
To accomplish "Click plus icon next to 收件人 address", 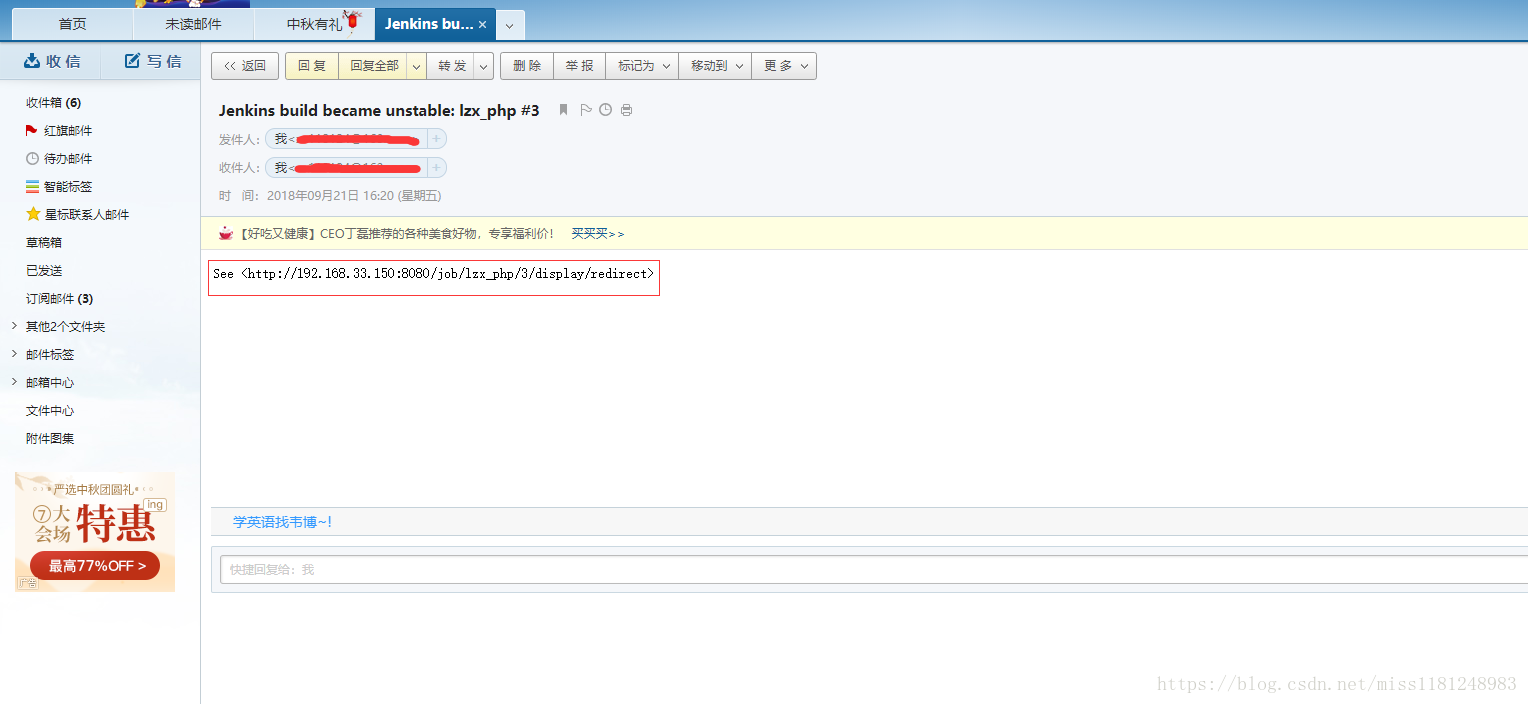I will point(437,167).
